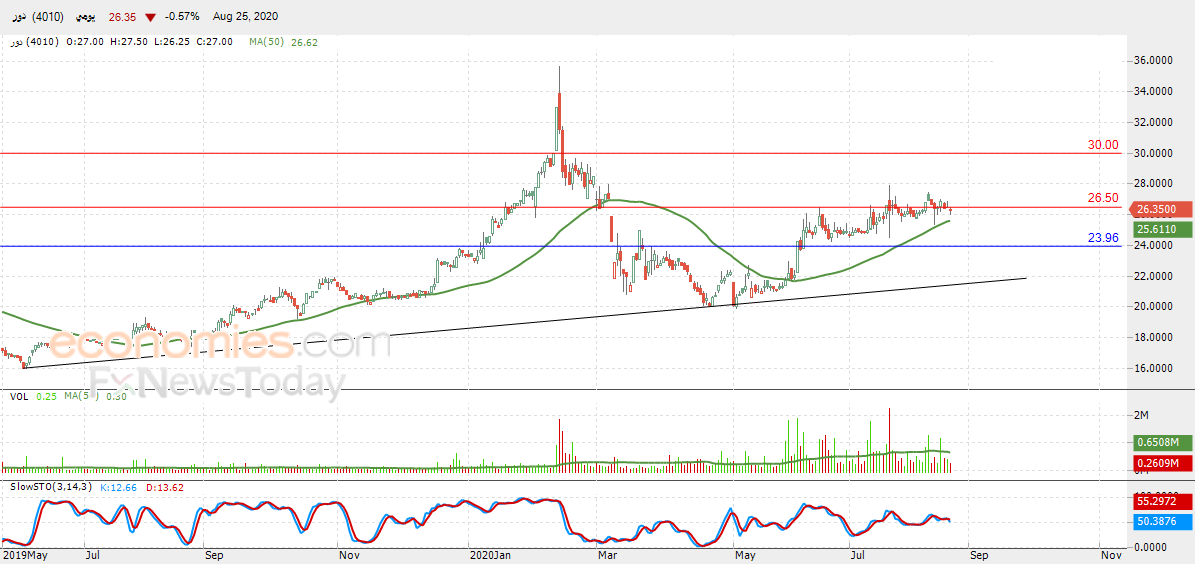Click the blue 50.3876 stochastic tag
Screen dimensions: 1195x564
point(1160,521)
